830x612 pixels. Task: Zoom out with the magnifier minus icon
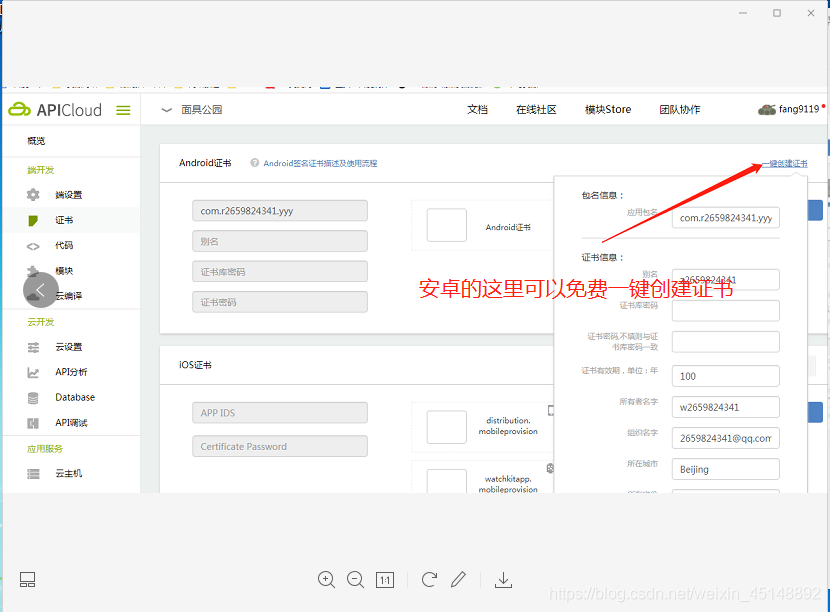[x=355, y=580]
